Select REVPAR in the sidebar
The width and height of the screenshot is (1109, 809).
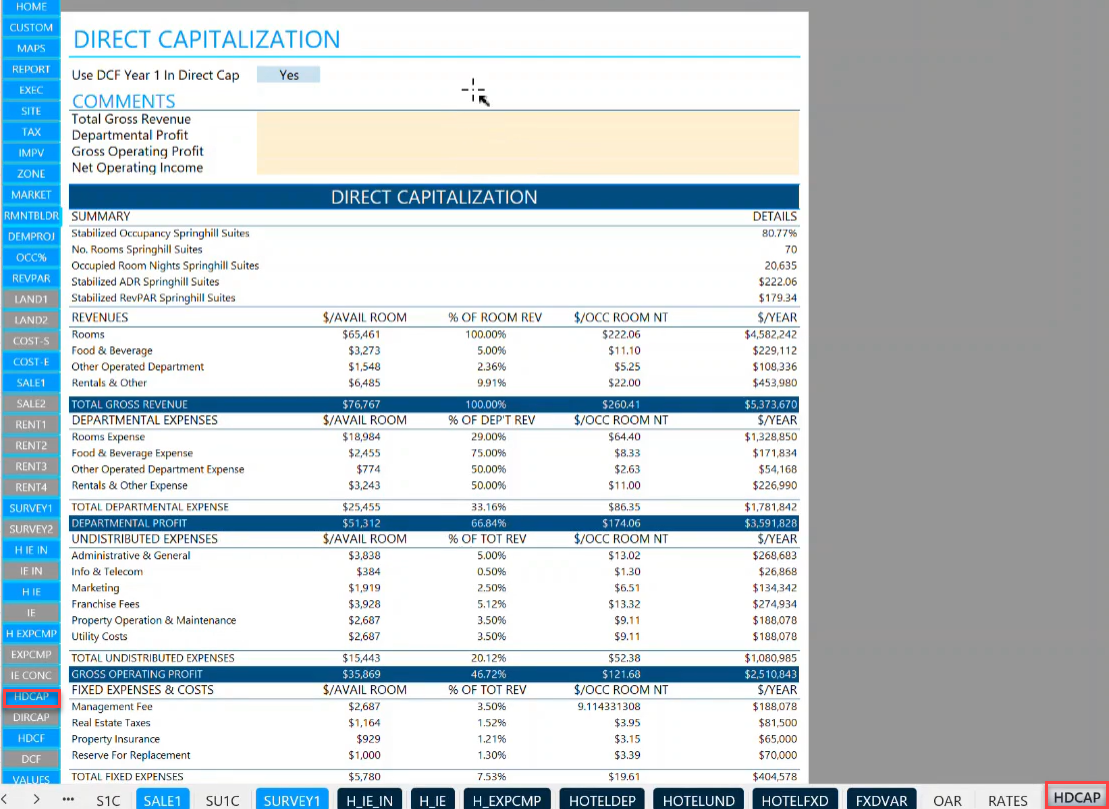pos(30,278)
